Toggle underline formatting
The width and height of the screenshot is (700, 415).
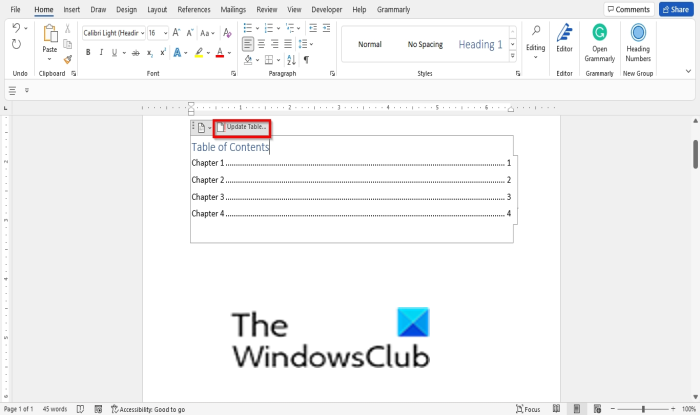coord(114,53)
